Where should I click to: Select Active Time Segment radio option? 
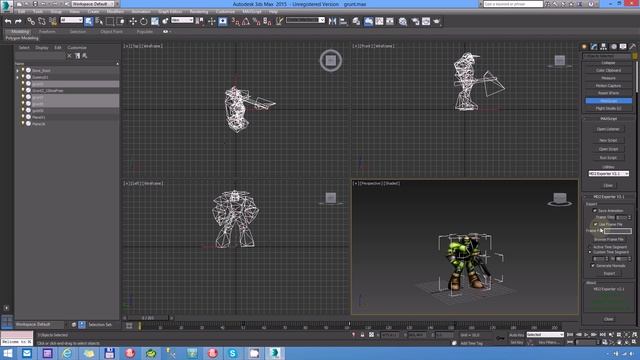(590, 247)
